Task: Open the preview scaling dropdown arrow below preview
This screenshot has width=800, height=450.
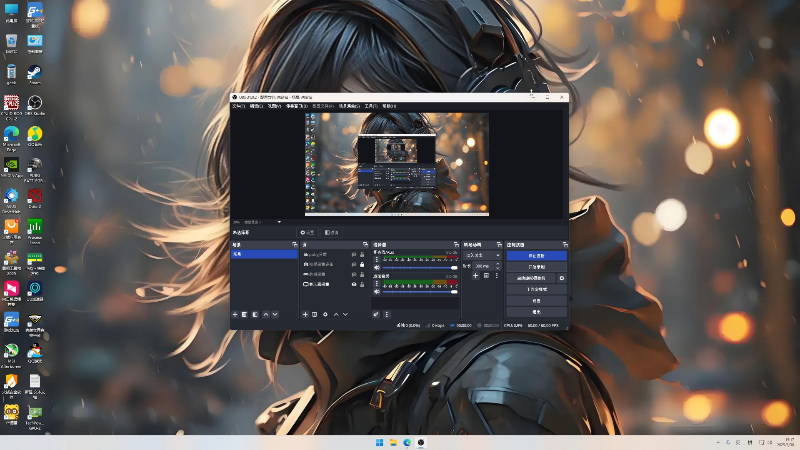Action: tap(279, 222)
